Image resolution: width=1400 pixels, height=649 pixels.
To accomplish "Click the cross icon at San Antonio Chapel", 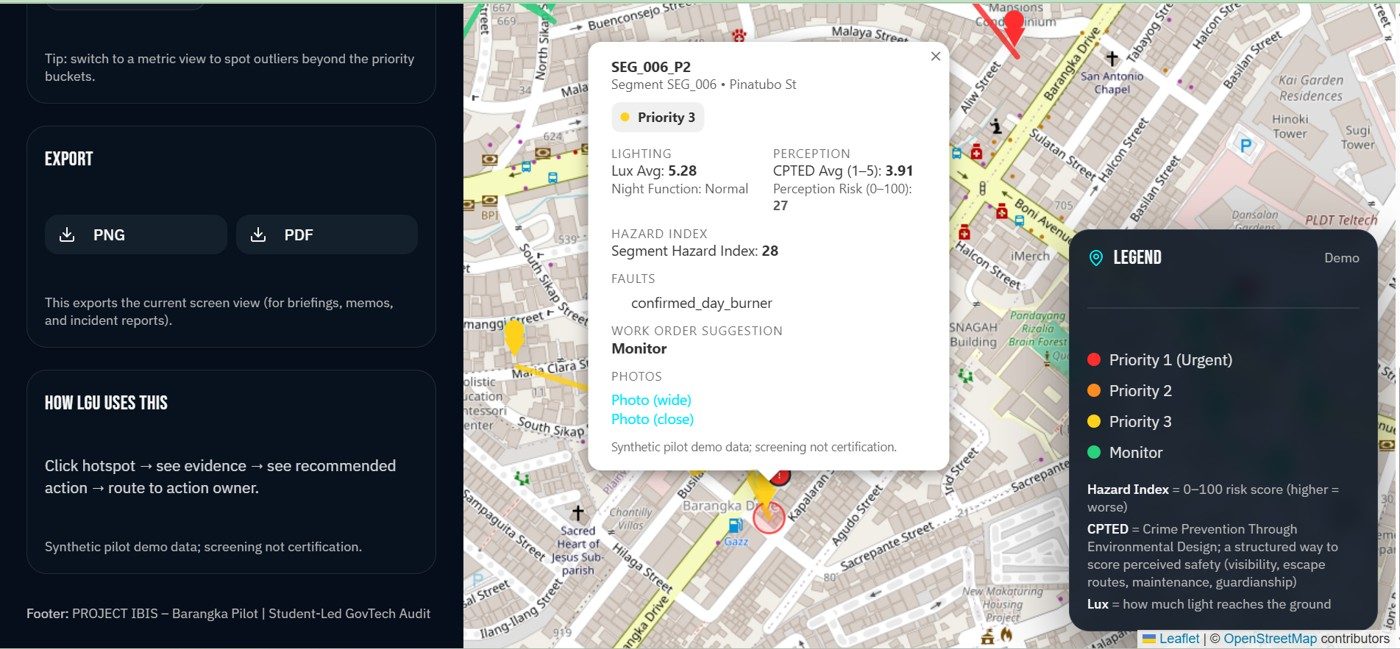I will (x=1112, y=59).
